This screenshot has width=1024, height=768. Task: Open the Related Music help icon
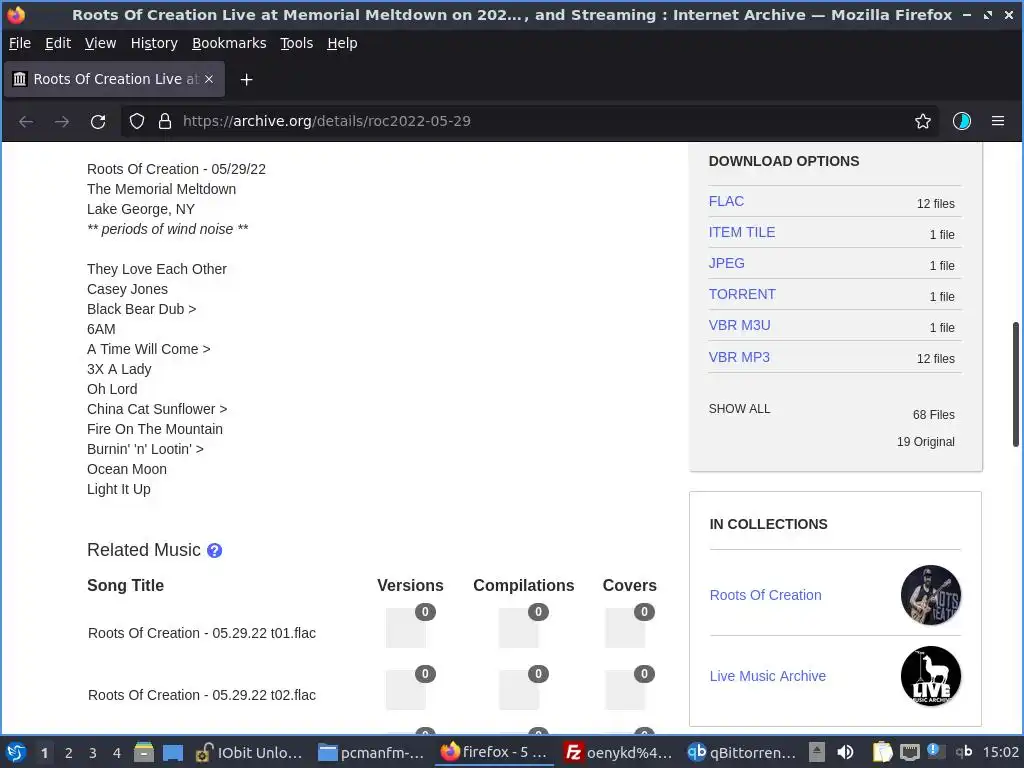click(214, 551)
